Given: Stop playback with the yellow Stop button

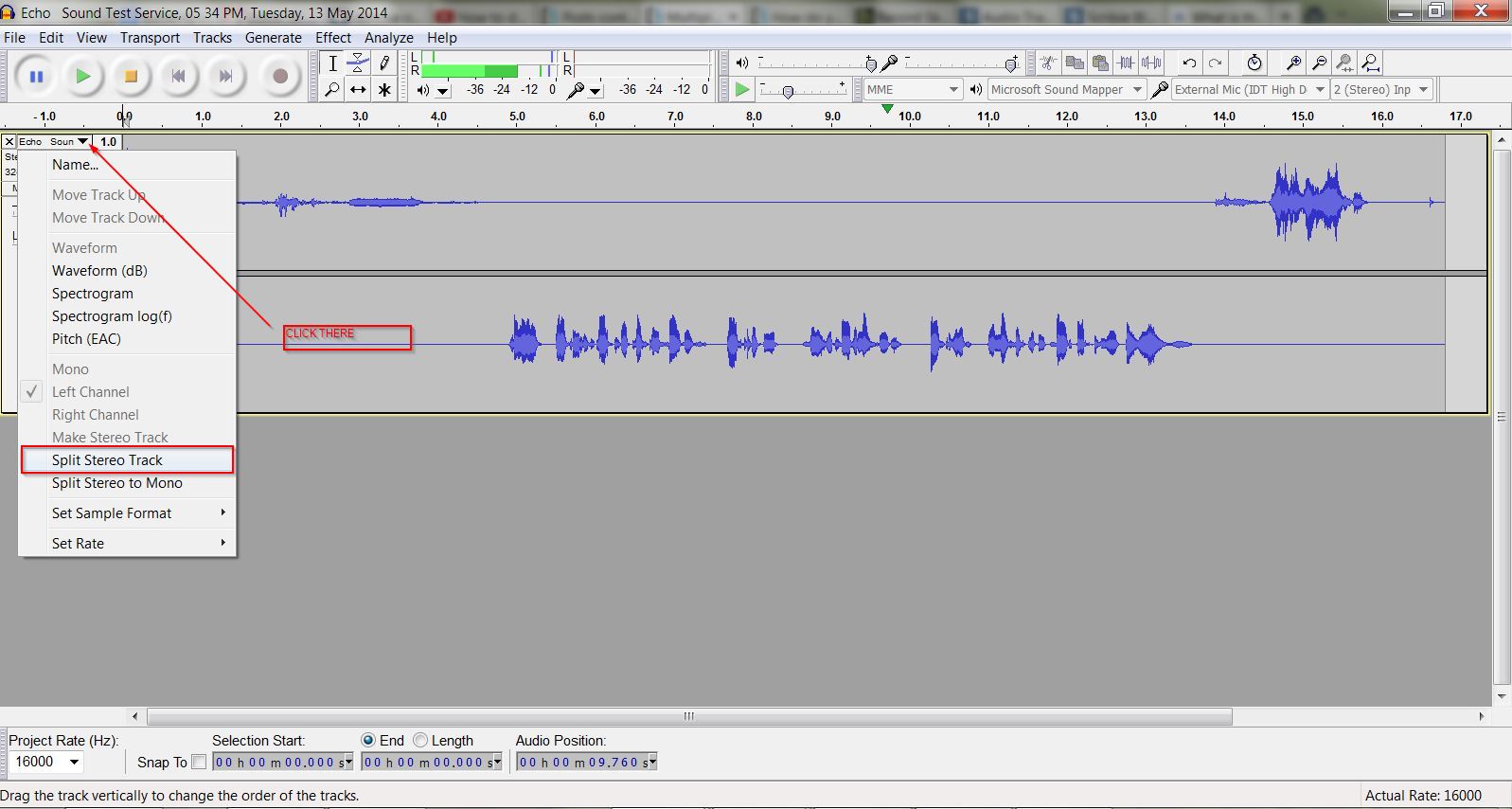Looking at the screenshot, I should pos(131,77).
